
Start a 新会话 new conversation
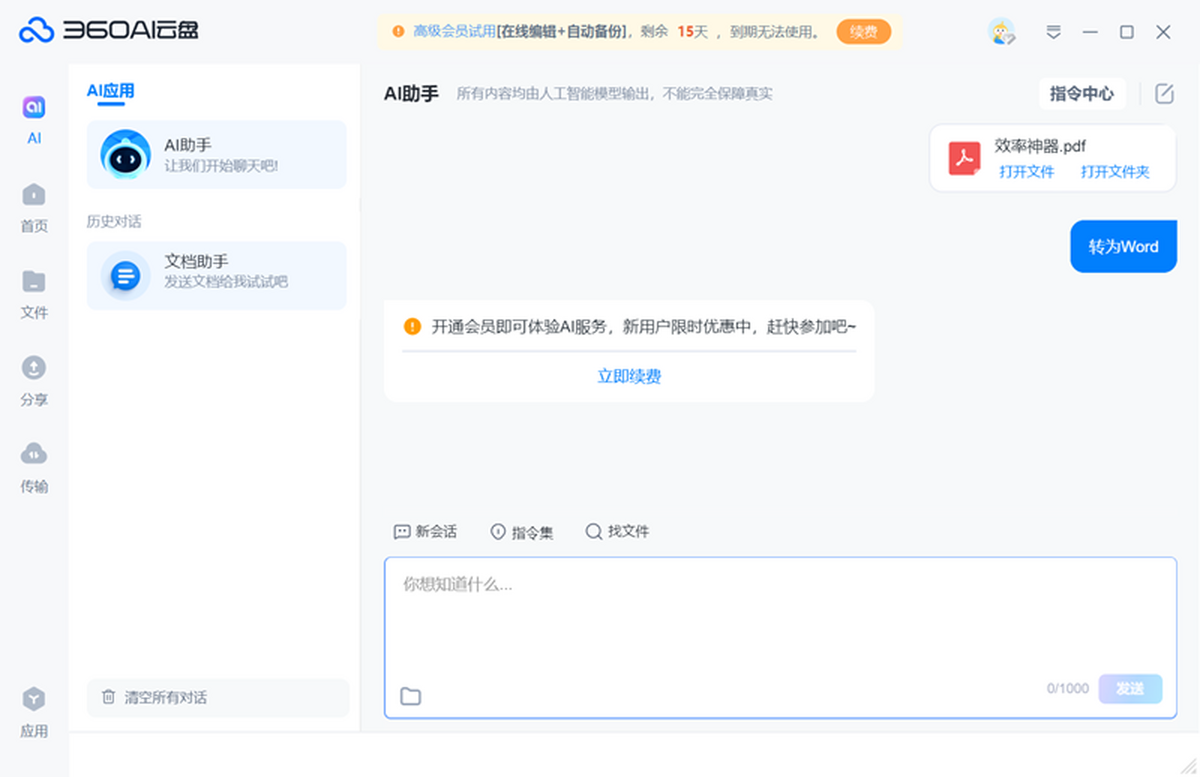click(x=426, y=532)
